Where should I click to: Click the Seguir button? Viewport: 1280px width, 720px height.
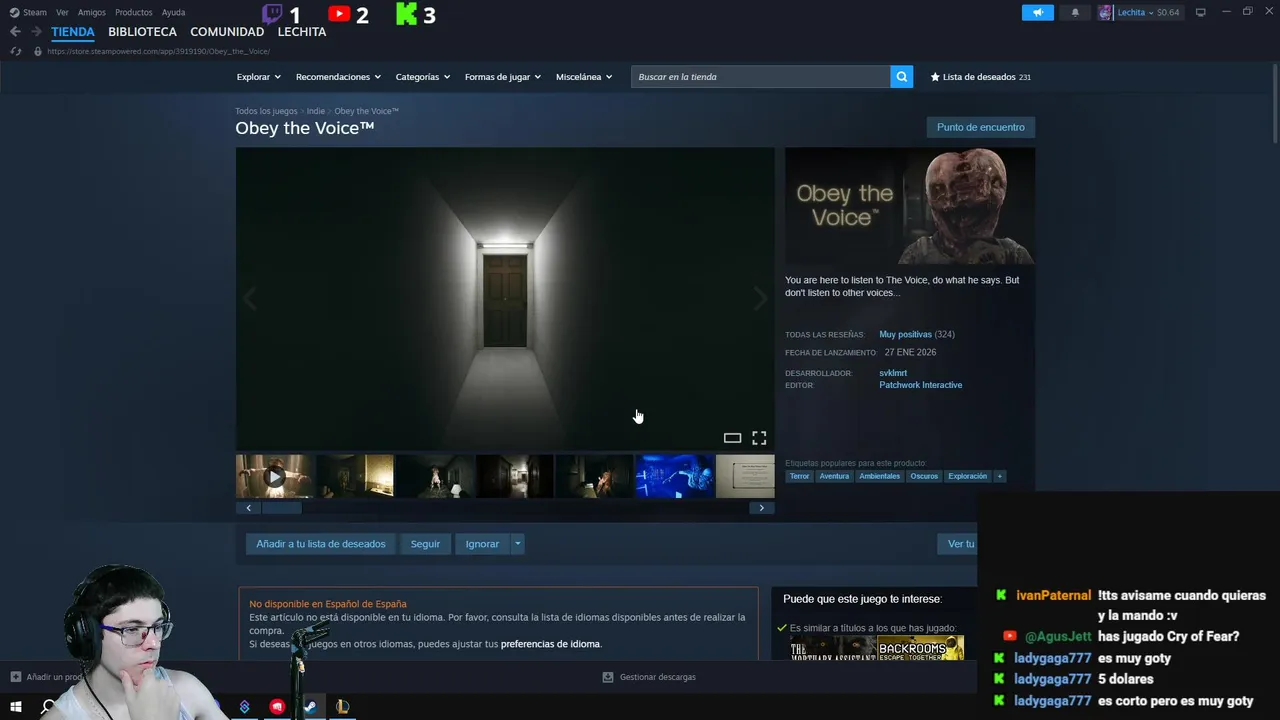(425, 544)
